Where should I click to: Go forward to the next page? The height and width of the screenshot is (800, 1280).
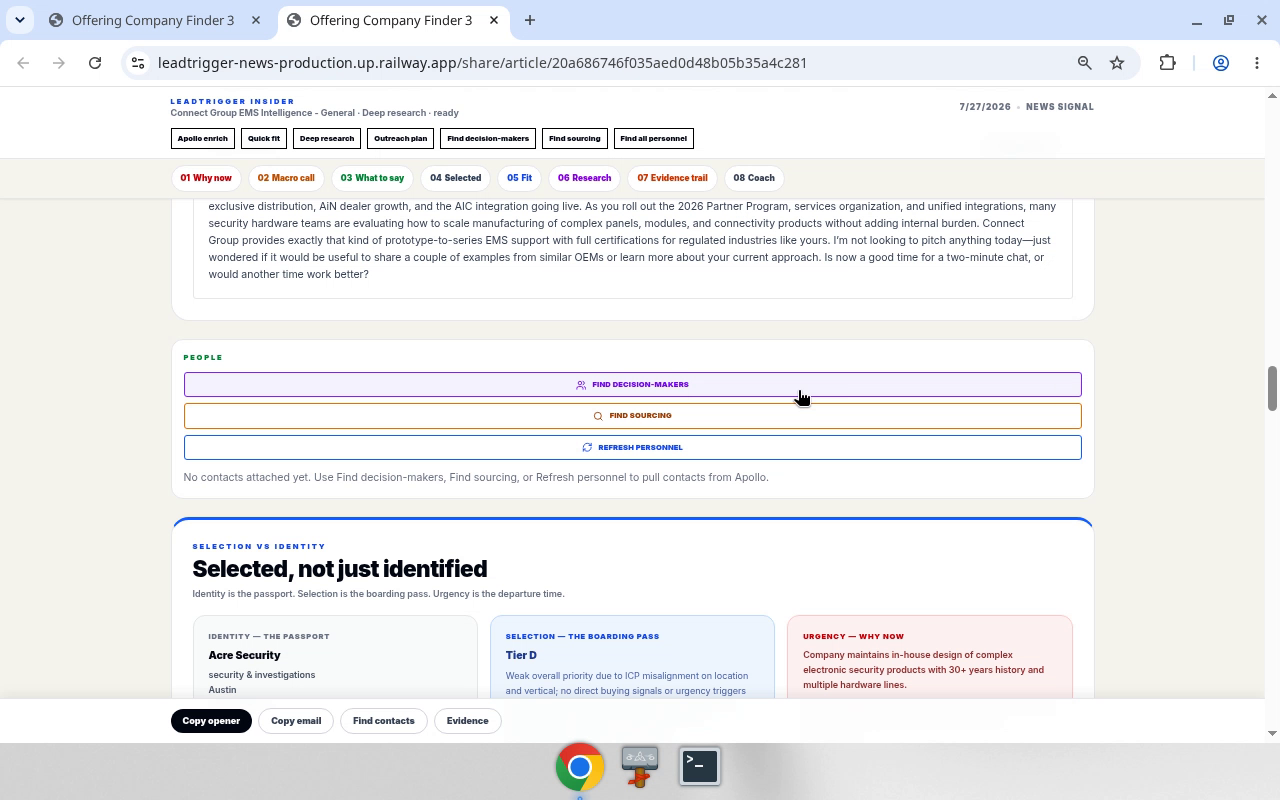tap(59, 63)
